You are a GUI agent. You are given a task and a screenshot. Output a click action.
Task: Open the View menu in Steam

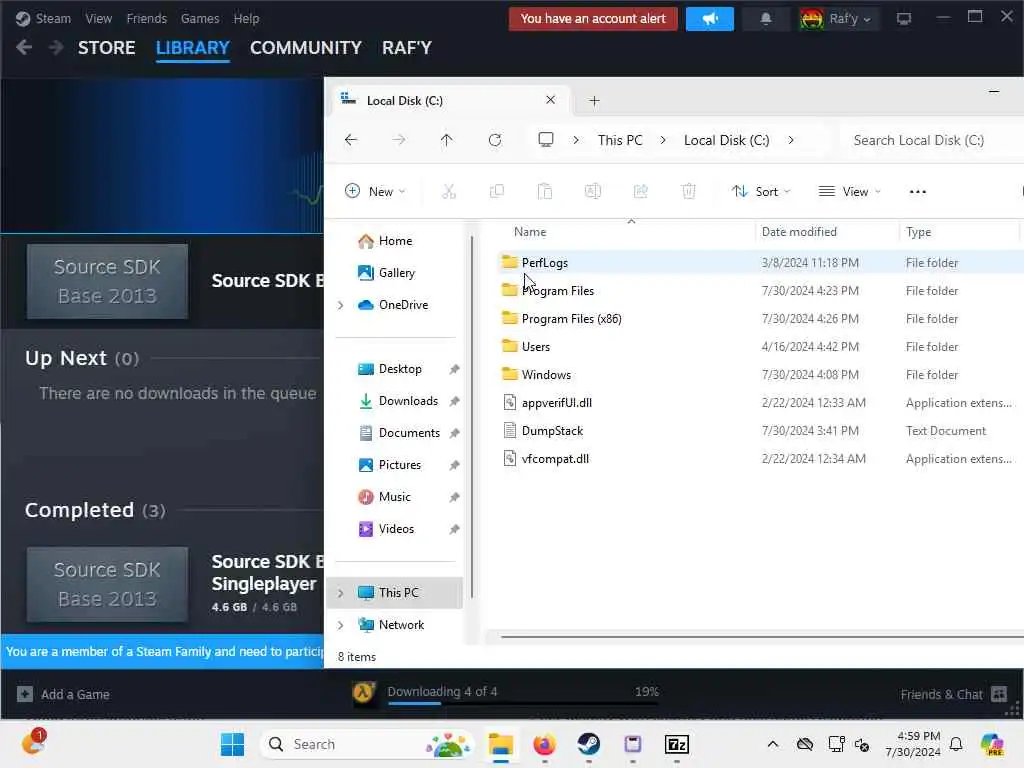tap(99, 18)
